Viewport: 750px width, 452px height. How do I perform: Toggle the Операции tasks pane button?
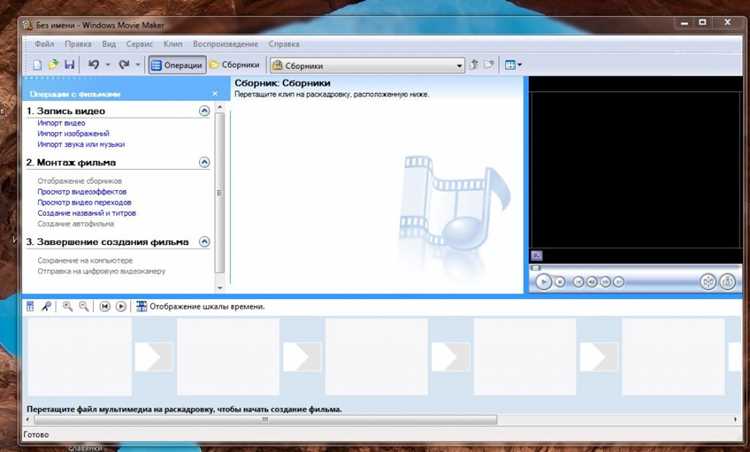tap(176, 65)
